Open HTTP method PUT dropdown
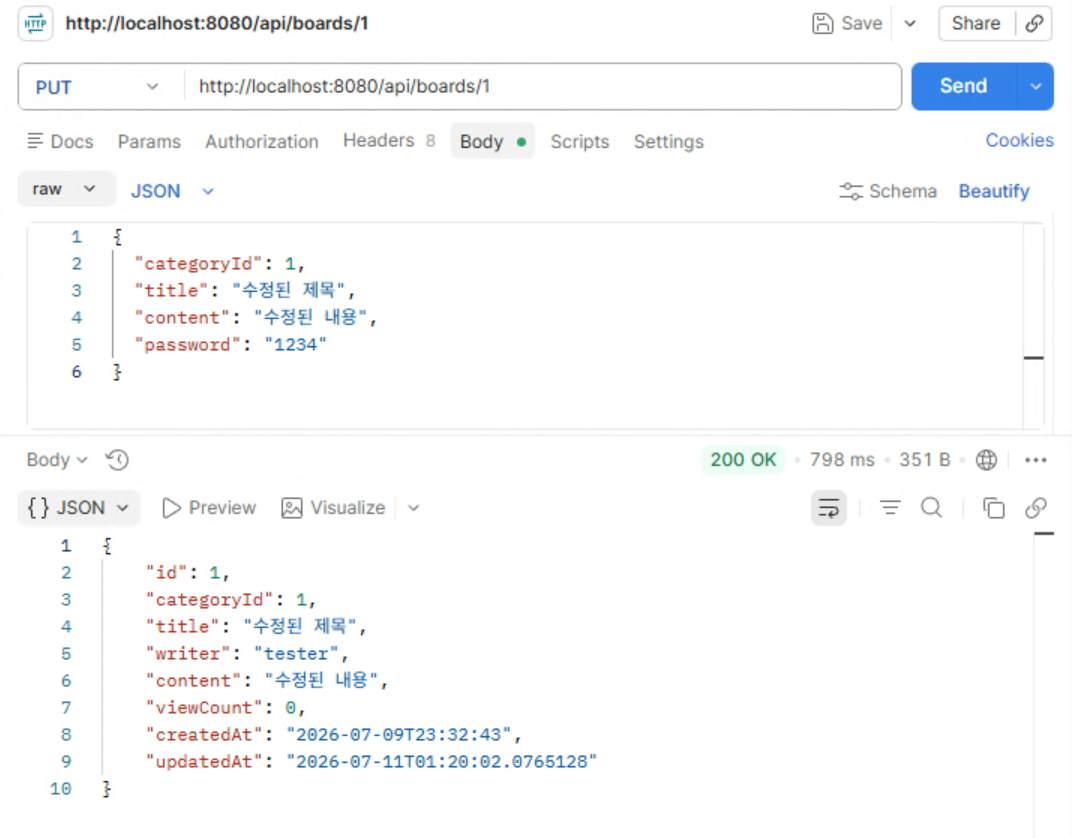Screen dimensions: 1072x838 pos(101,87)
